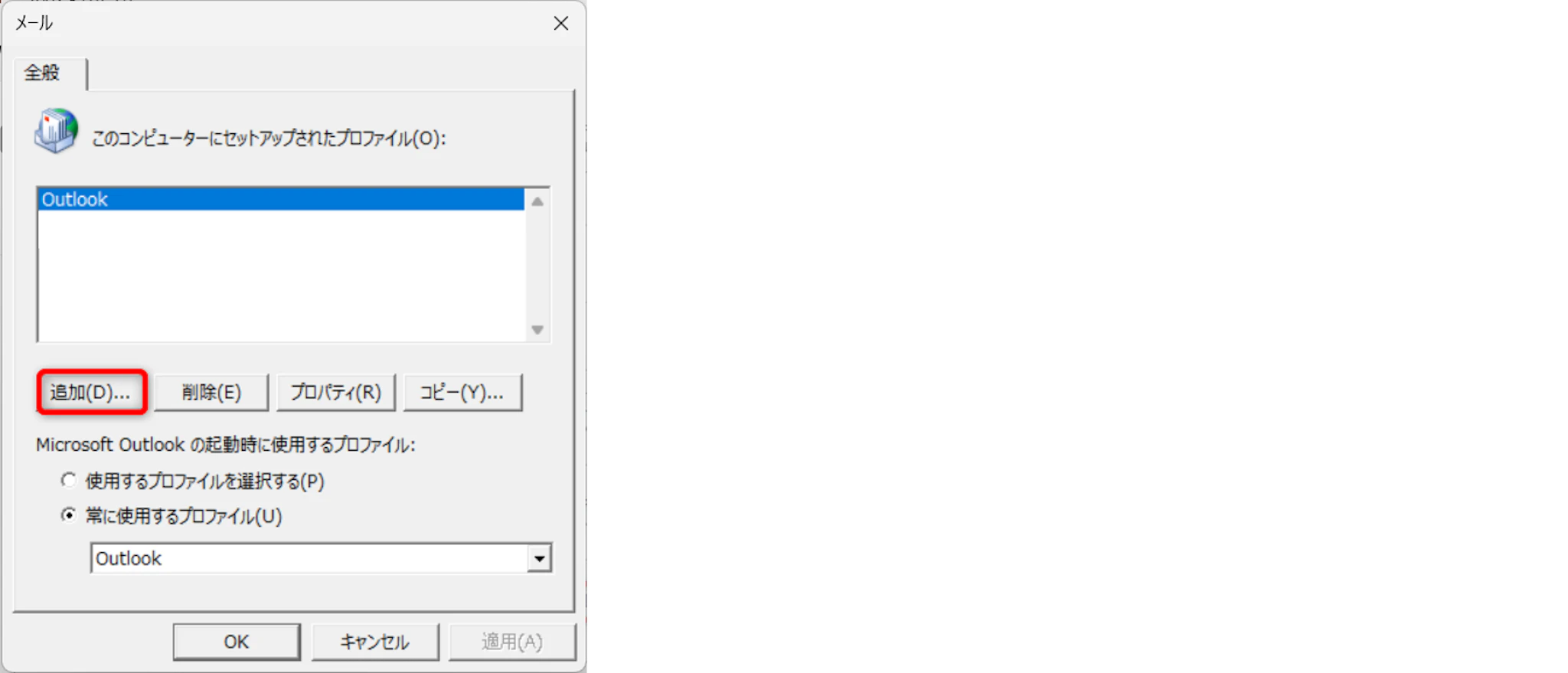Image resolution: width=1568 pixels, height=673 pixels.
Task: Click the コピー(Y)... button
Action: pyautogui.click(x=462, y=392)
